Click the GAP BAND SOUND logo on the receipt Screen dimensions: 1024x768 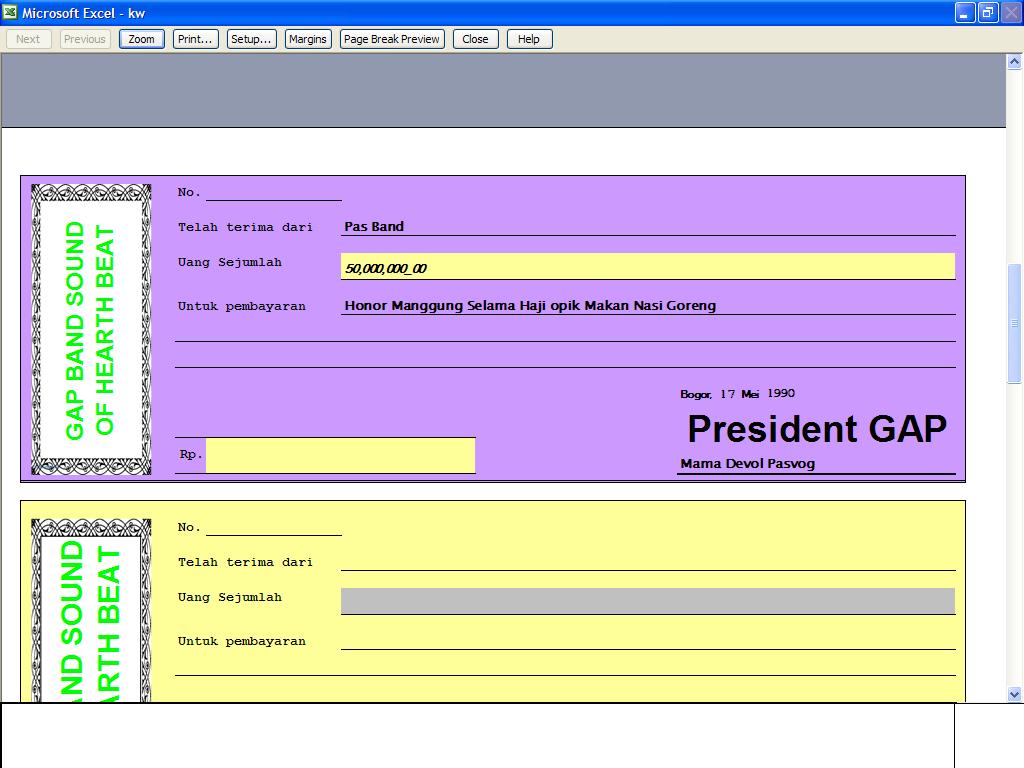90,327
